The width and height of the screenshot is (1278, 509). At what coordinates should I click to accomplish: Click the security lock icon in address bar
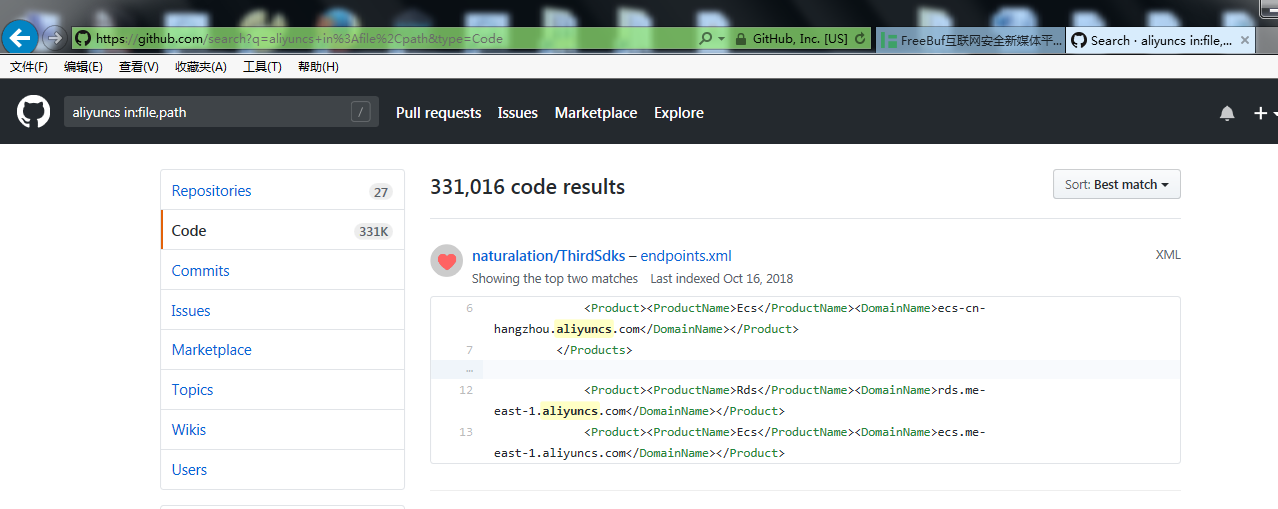point(740,39)
